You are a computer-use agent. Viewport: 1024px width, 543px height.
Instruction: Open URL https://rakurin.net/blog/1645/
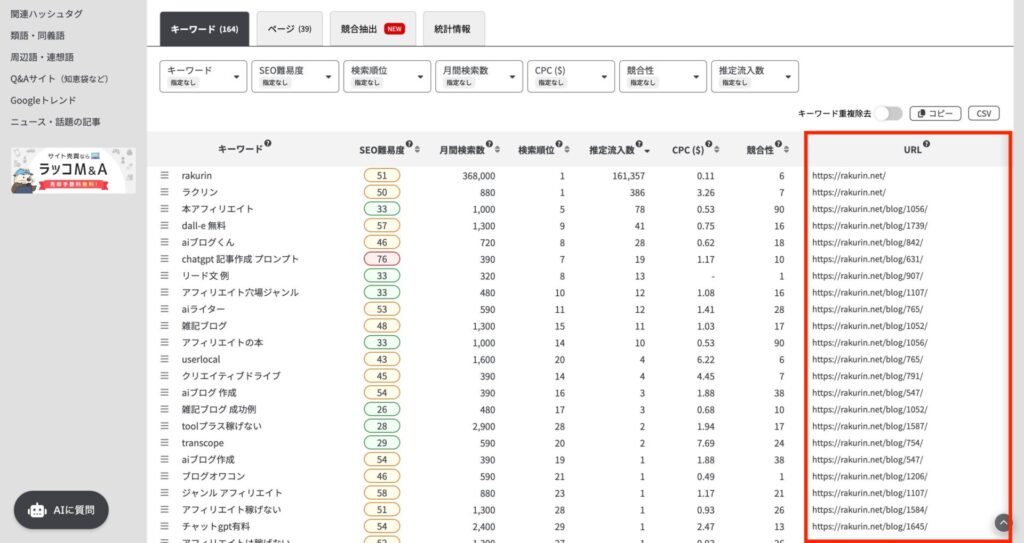[x=869, y=526]
